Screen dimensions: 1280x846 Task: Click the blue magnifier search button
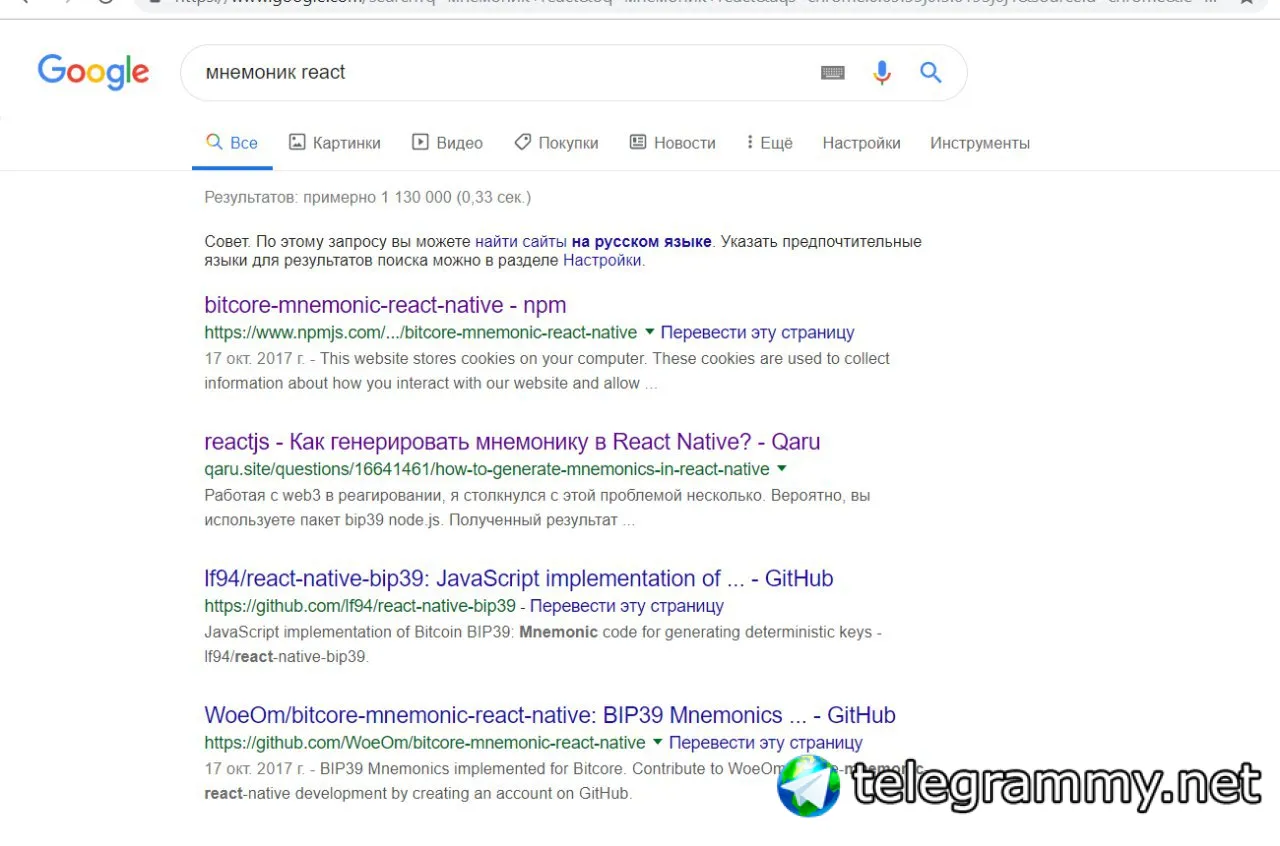[x=931, y=72]
